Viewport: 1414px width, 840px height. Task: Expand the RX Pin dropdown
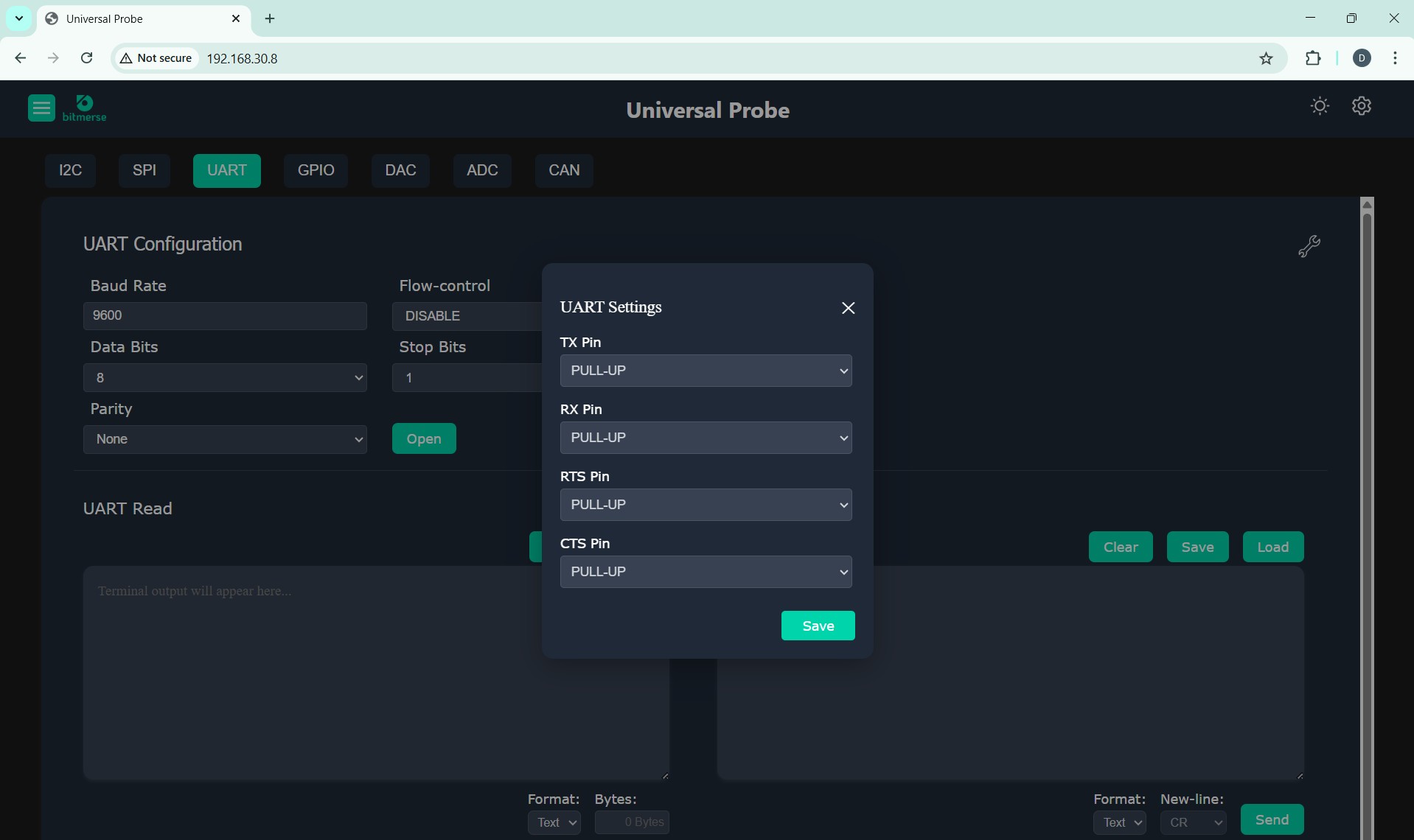point(706,438)
